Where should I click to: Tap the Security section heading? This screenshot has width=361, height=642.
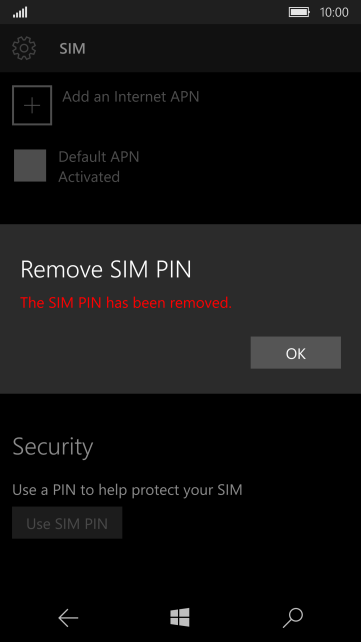(53, 447)
